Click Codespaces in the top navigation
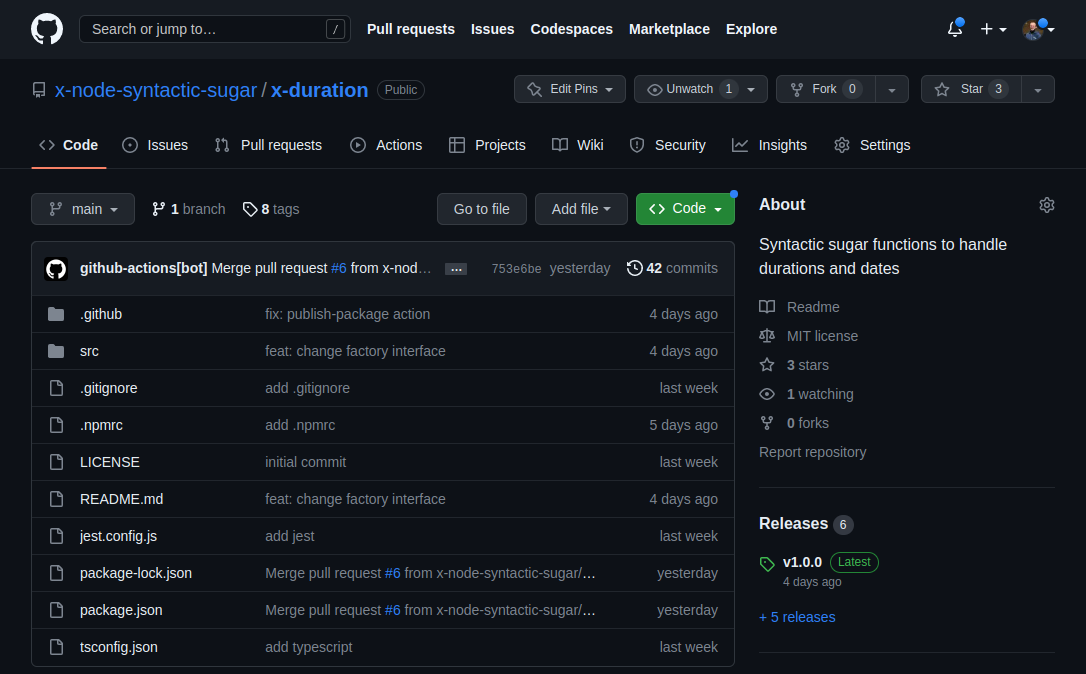Screen dimensions: 1086x674 coord(571,29)
